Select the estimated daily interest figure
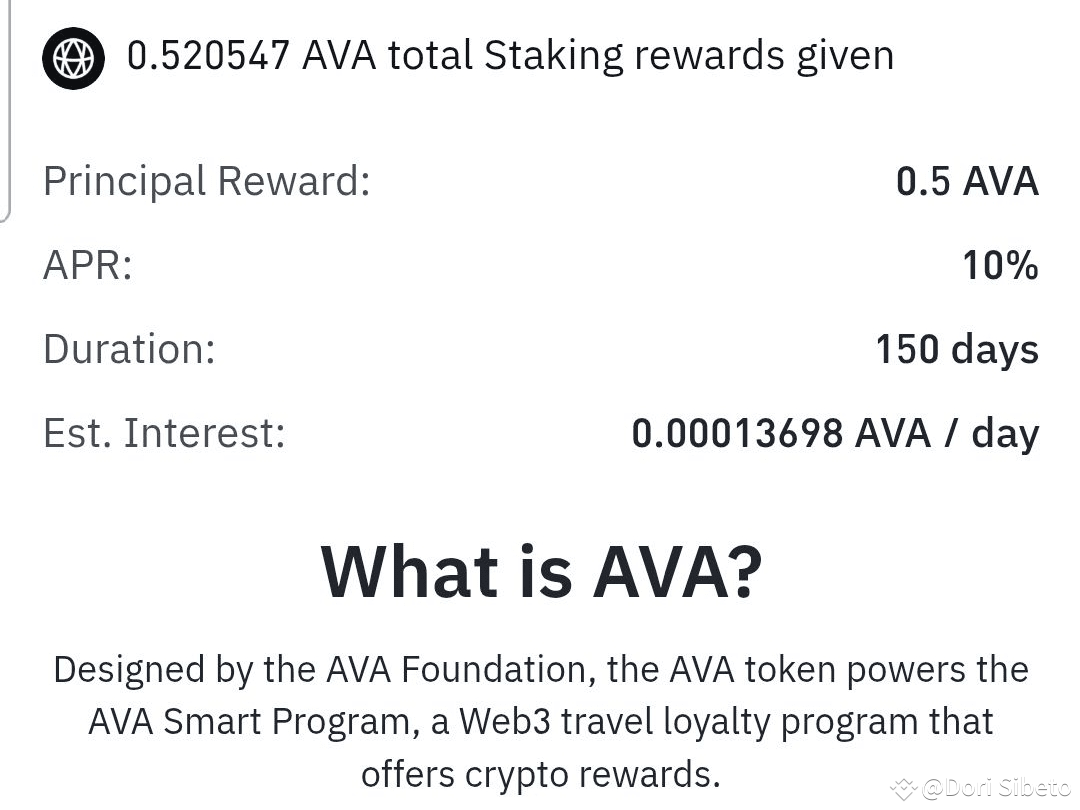This screenshot has width=1080, height=810. pyautogui.click(x=836, y=432)
